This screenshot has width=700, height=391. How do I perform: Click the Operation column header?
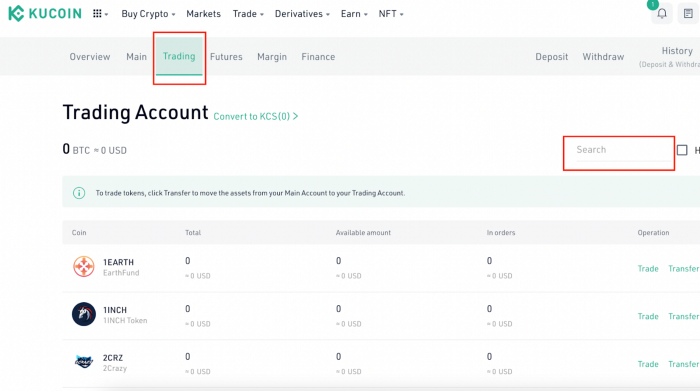tap(653, 233)
